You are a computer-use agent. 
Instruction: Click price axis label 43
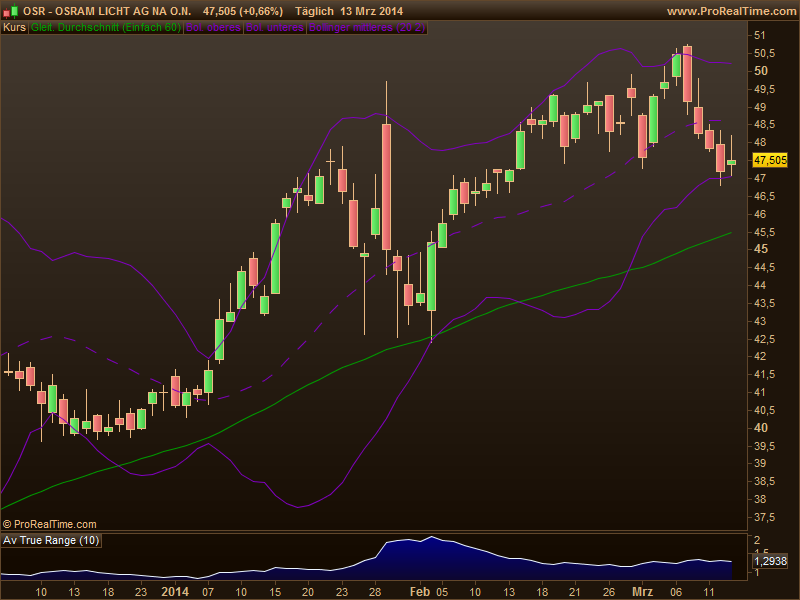point(760,321)
